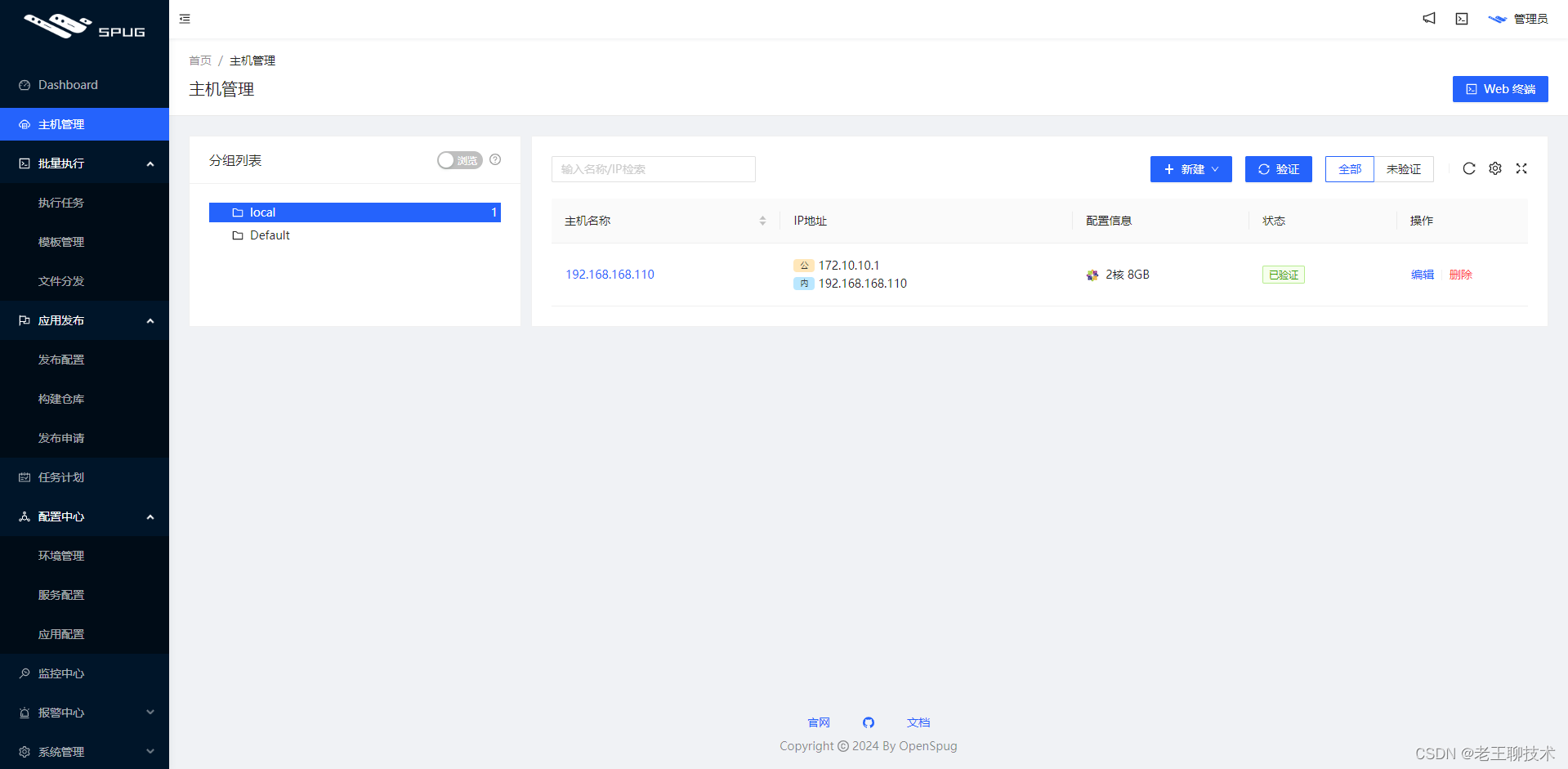
Task: Click the 批量执行 code icon in sidebar
Action: (25, 163)
